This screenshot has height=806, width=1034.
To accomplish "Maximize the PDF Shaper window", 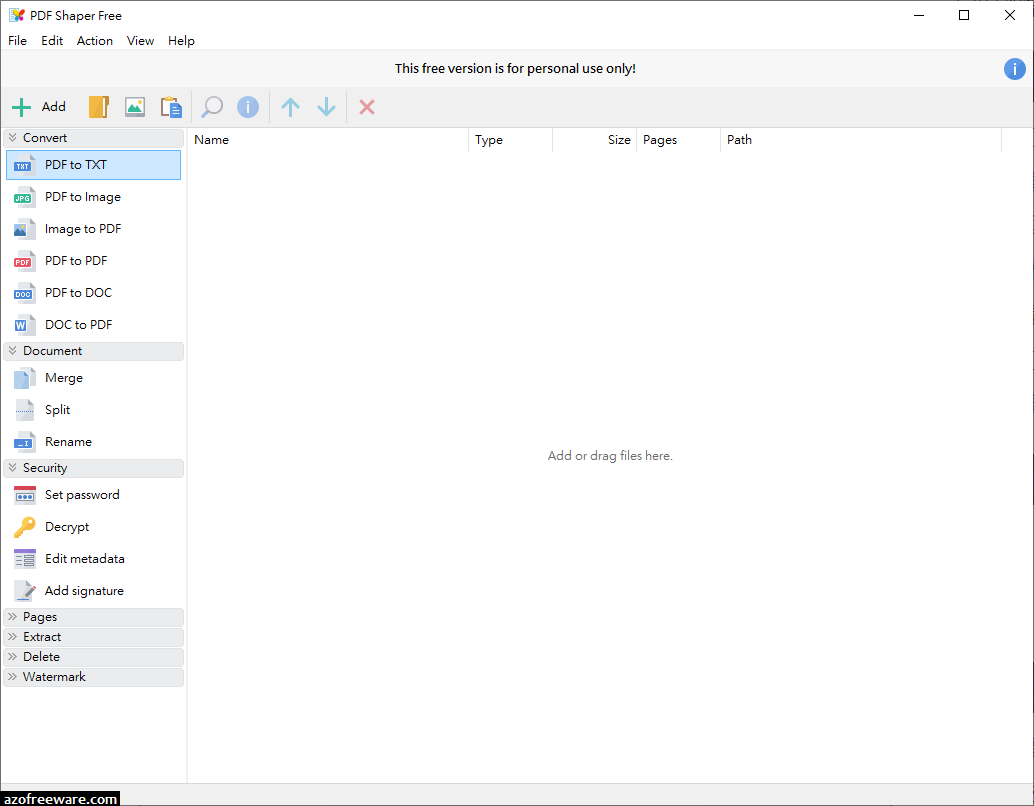I will 964,15.
